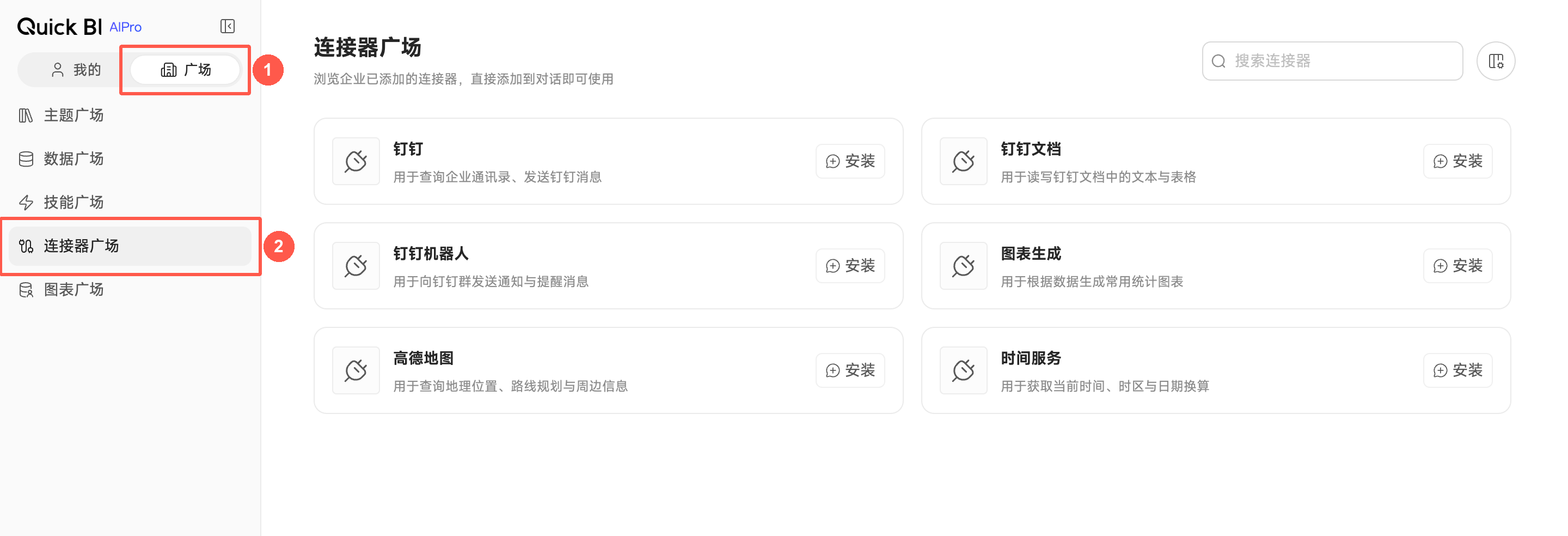The image size is (1568, 536).
Task: Install the 图表生成 connector
Action: (x=1458, y=266)
